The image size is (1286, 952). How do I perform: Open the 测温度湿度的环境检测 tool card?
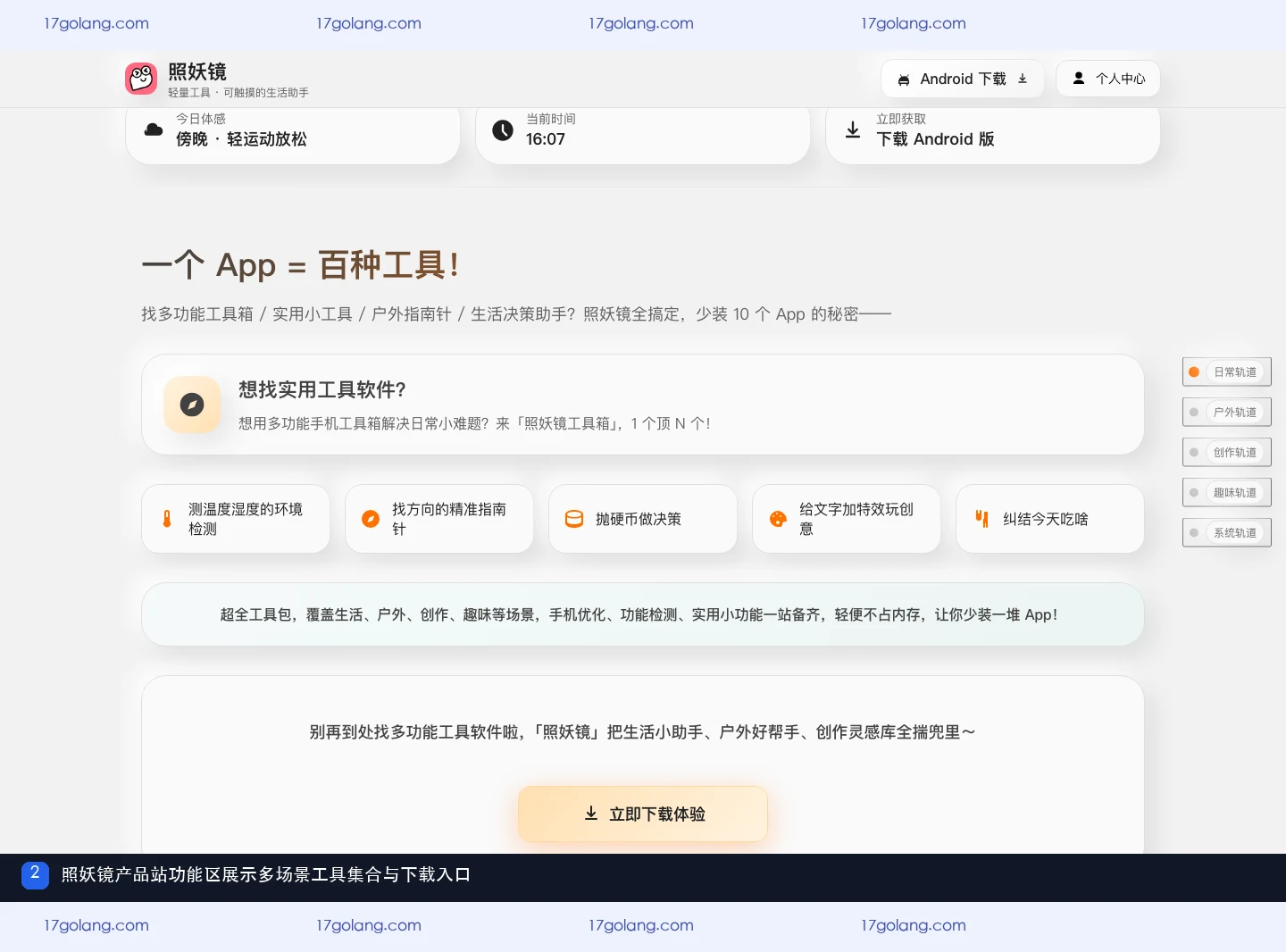[x=236, y=519]
